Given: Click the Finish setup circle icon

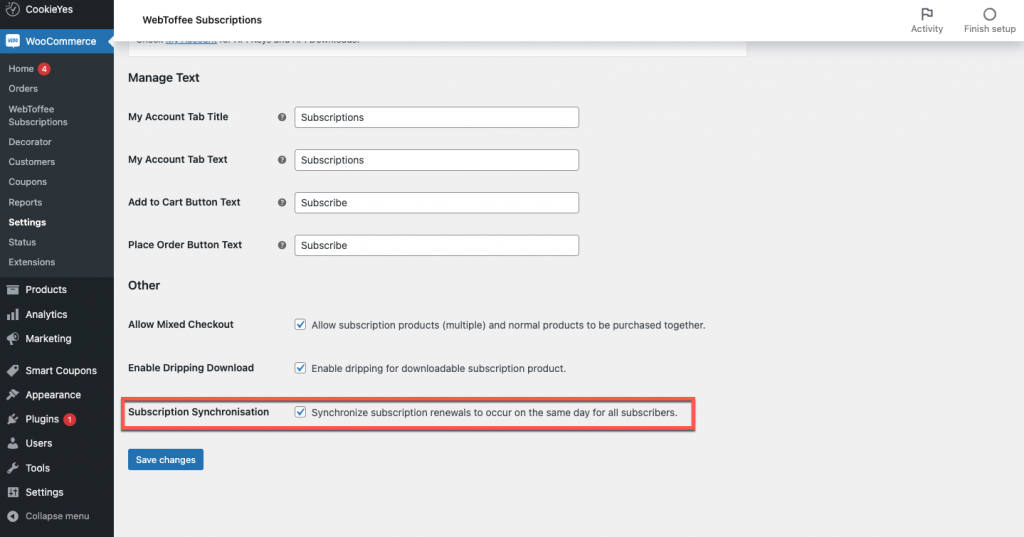Looking at the screenshot, I should tap(989, 14).
